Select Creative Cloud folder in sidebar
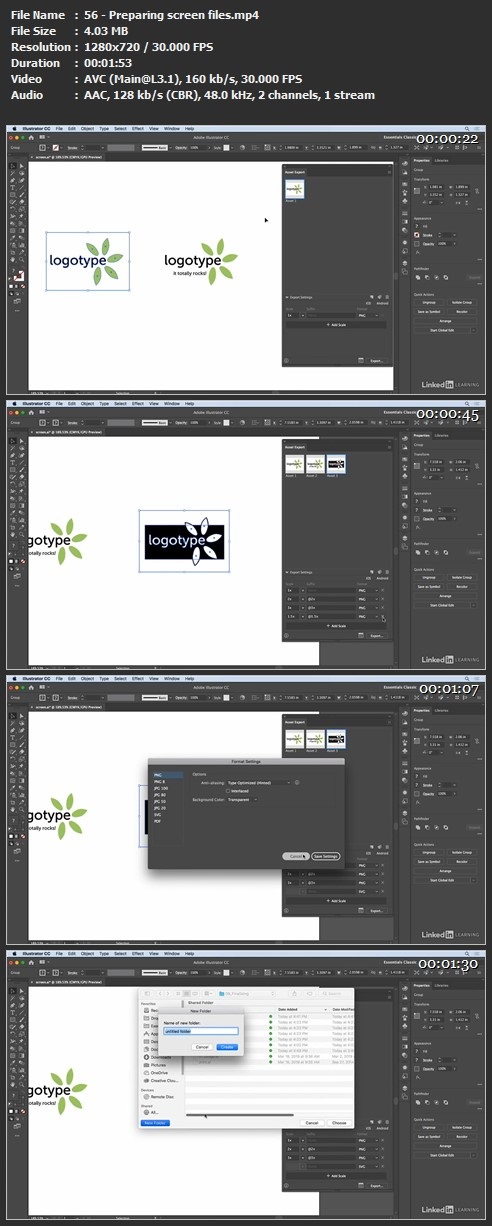Viewport: 492px width, 1226px height. pos(165,1081)
